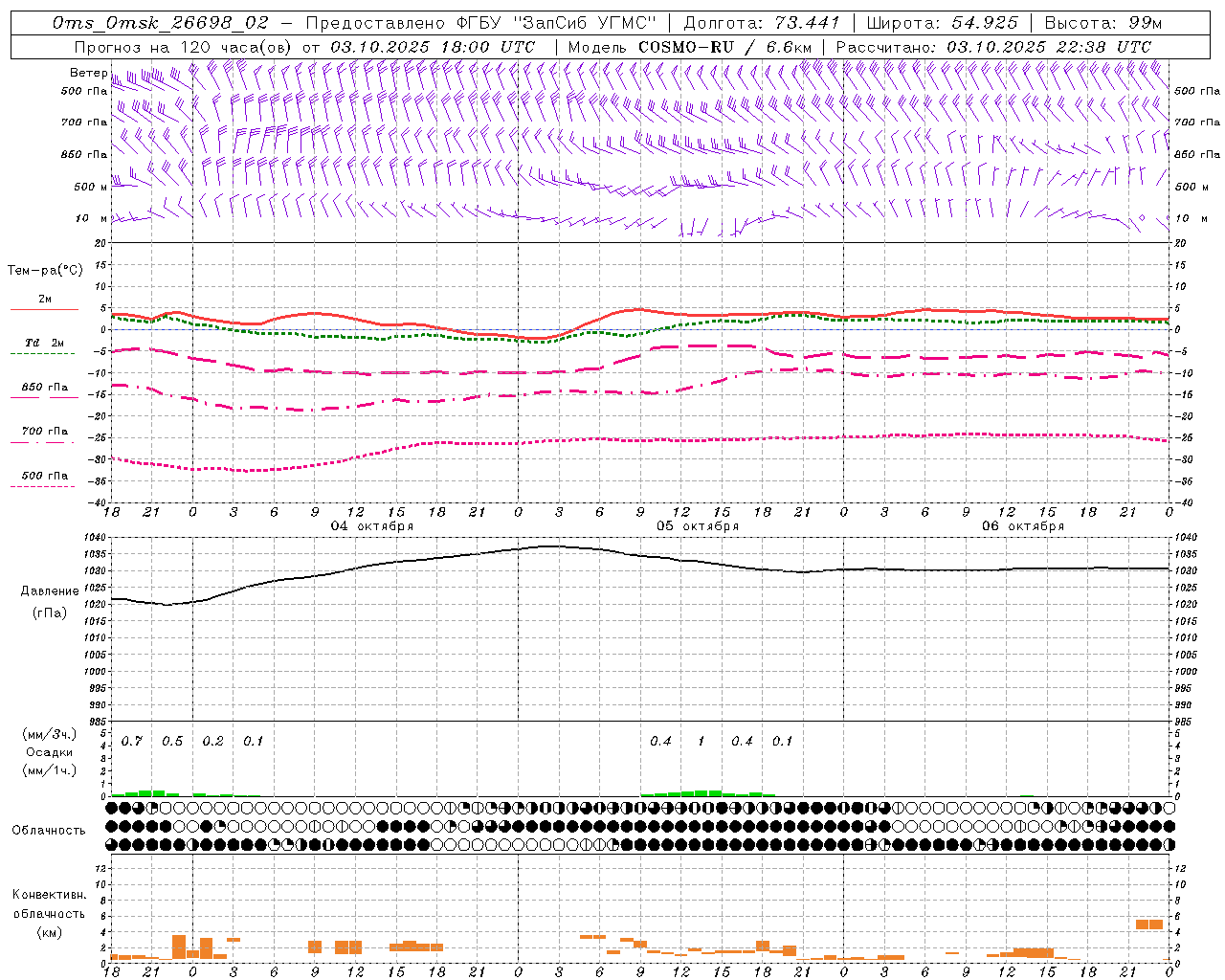1225x980 pixels.
Task: Click the red 2м temperature legend line
Action: coord(44,309)
